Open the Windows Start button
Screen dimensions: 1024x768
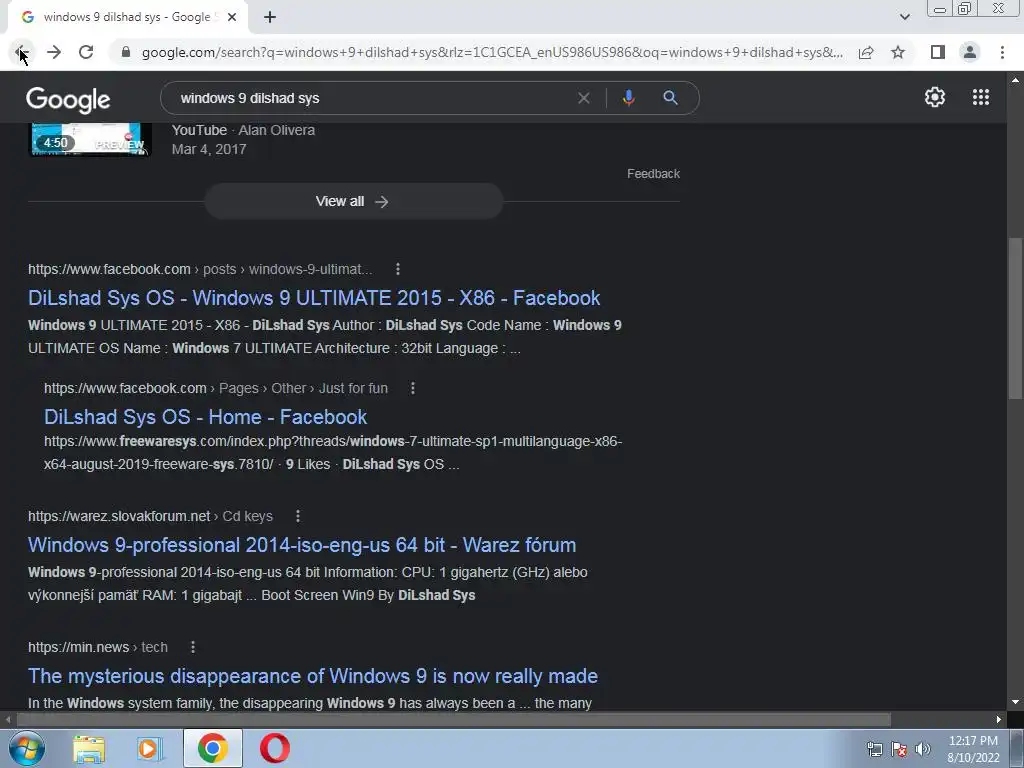pyautogui.click(x=27, y=748)
